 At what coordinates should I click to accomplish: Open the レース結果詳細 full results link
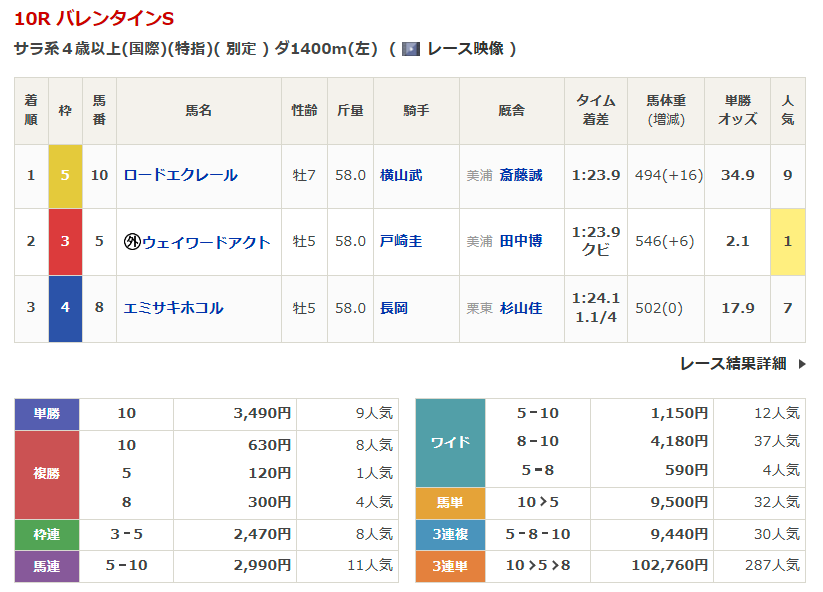click(x=732, y=364)
